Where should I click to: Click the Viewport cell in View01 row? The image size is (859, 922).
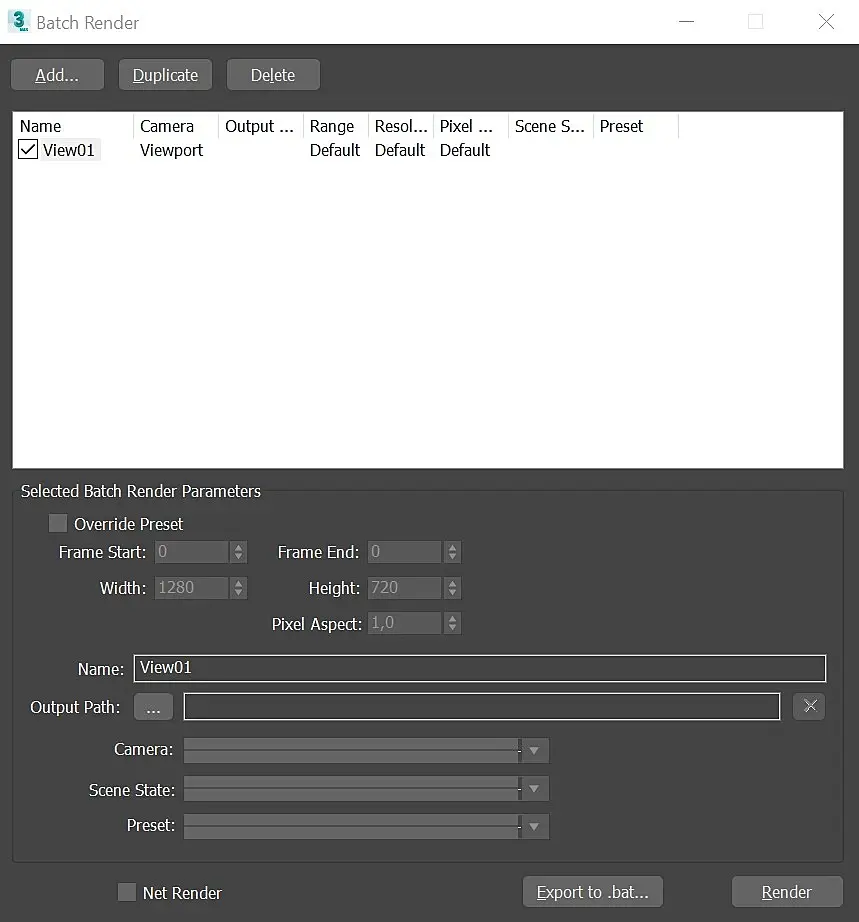[x=171, y=150]
